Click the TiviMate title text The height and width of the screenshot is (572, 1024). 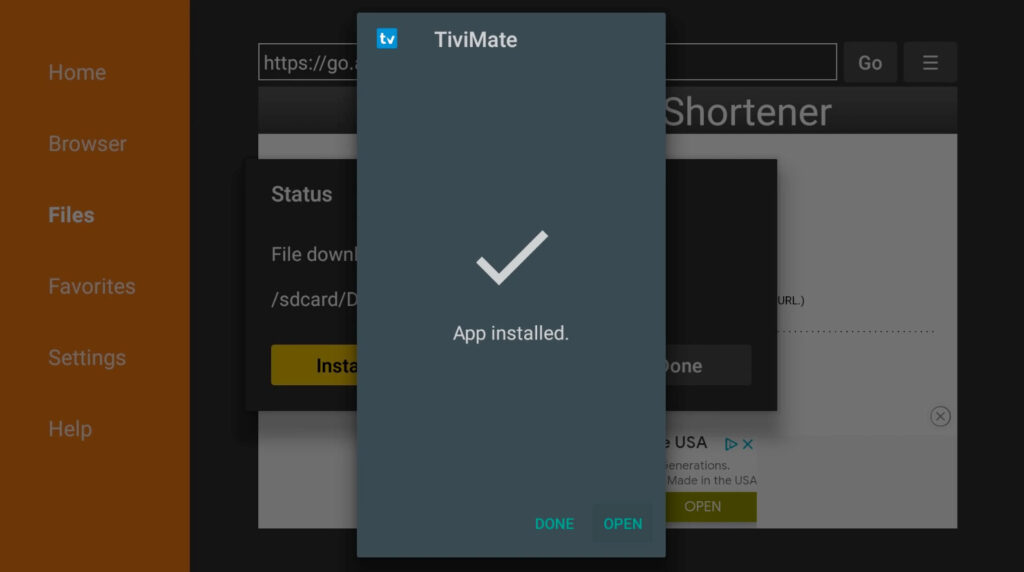[475, 40]
